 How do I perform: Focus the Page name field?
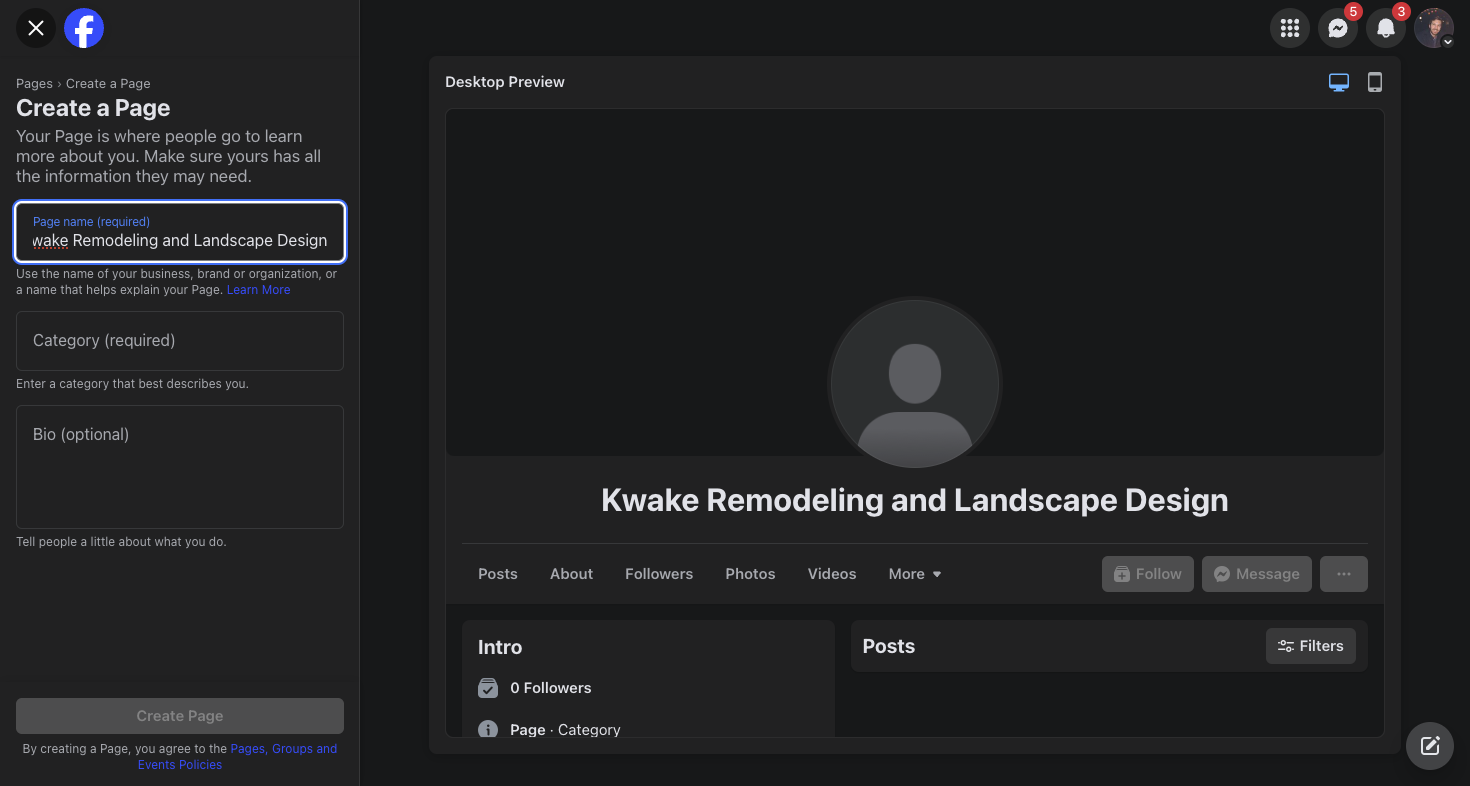point(180,232)
